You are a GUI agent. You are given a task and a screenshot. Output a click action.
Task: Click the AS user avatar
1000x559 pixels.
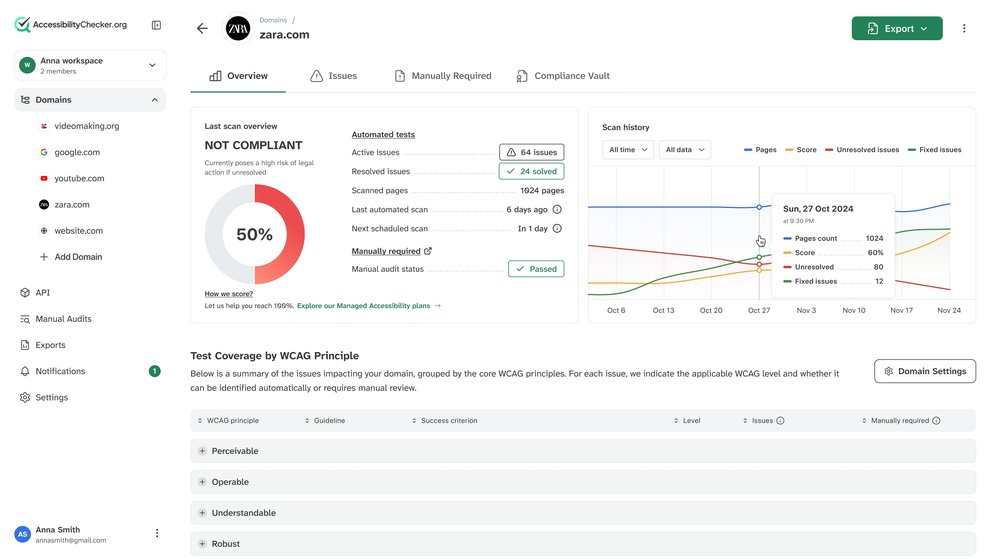click(22, 534)
